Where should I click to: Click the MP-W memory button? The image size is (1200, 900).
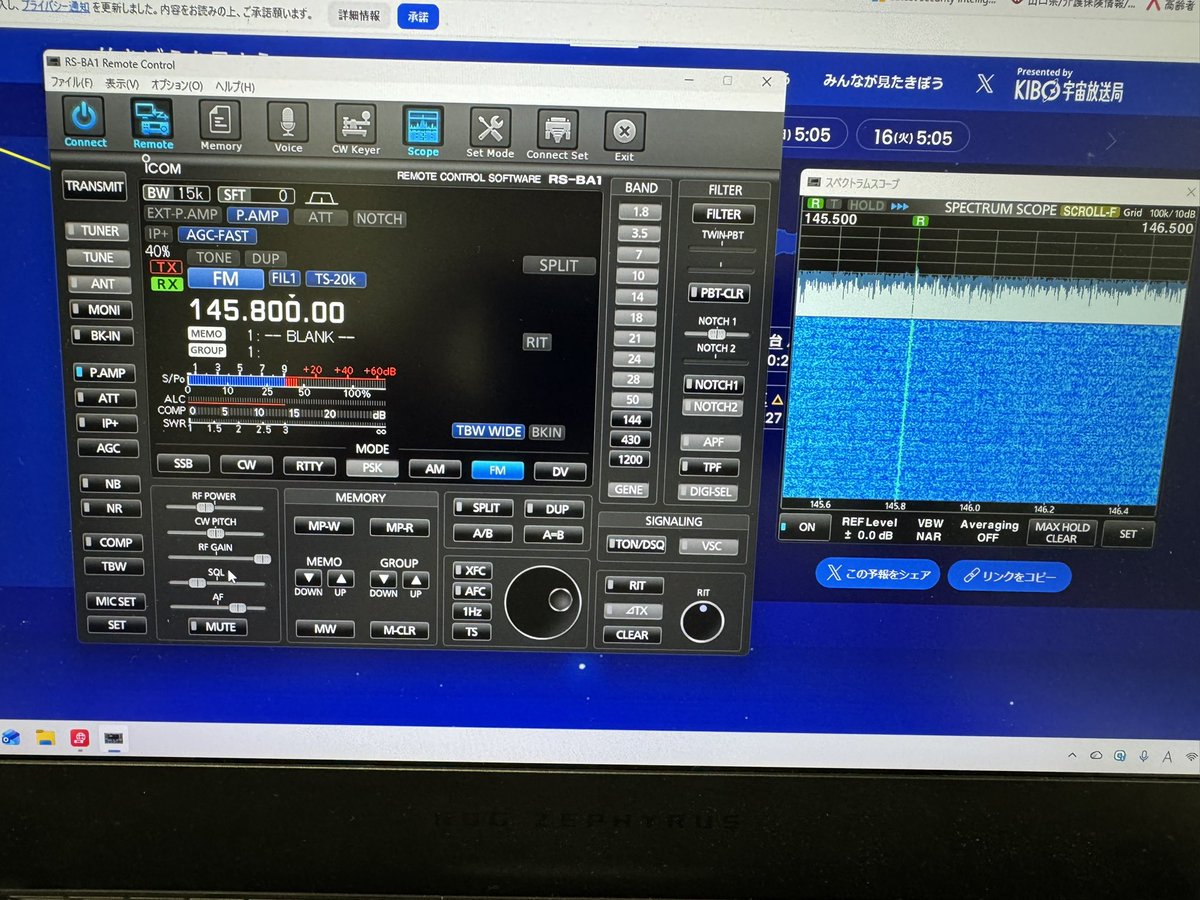click(323, 527)
